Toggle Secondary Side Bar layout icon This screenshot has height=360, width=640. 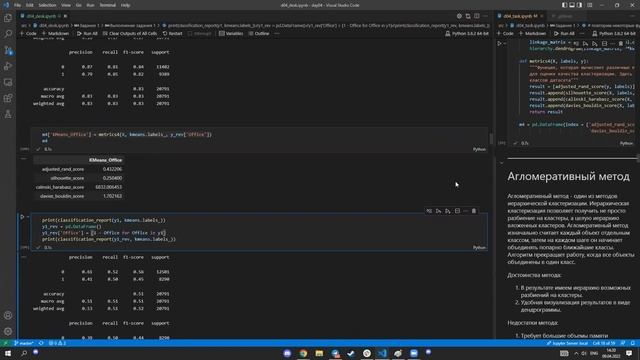580,5
